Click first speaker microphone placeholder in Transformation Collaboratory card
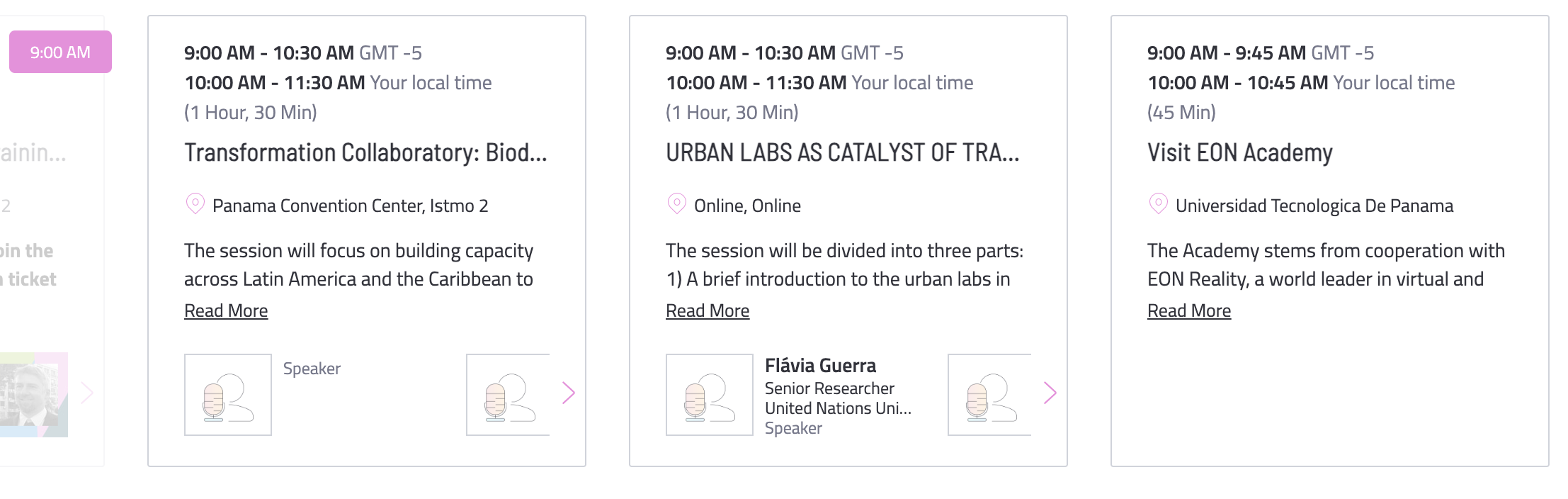This screenshot has width=1568, height=499. click(x=228, y=395)
